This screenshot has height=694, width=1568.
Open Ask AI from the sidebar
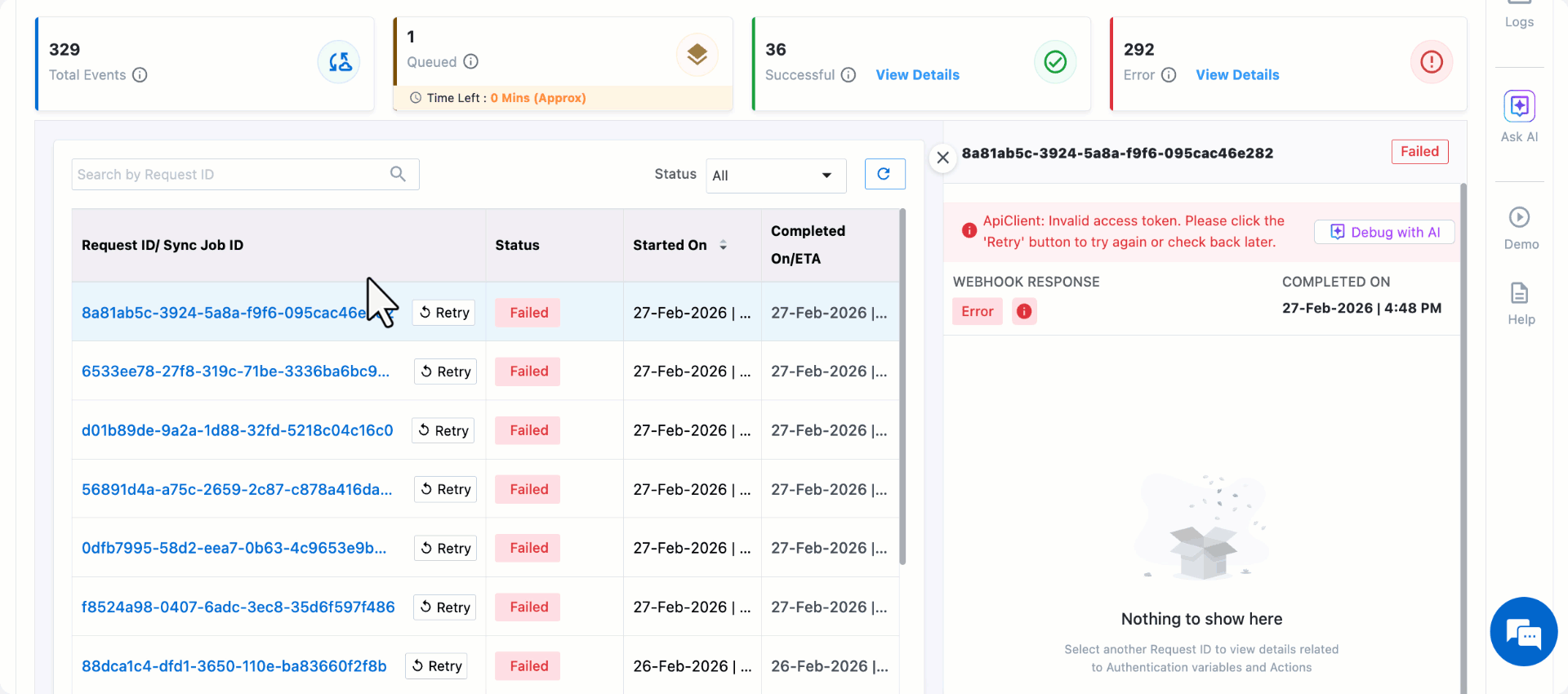click(1519, 118)
